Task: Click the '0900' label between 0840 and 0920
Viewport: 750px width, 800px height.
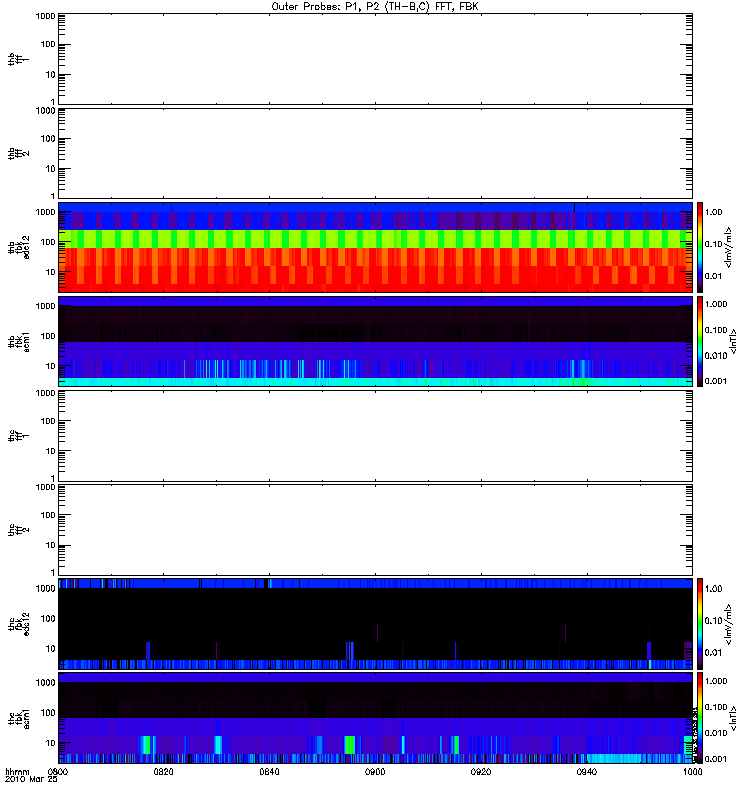Action: (375, 772)
